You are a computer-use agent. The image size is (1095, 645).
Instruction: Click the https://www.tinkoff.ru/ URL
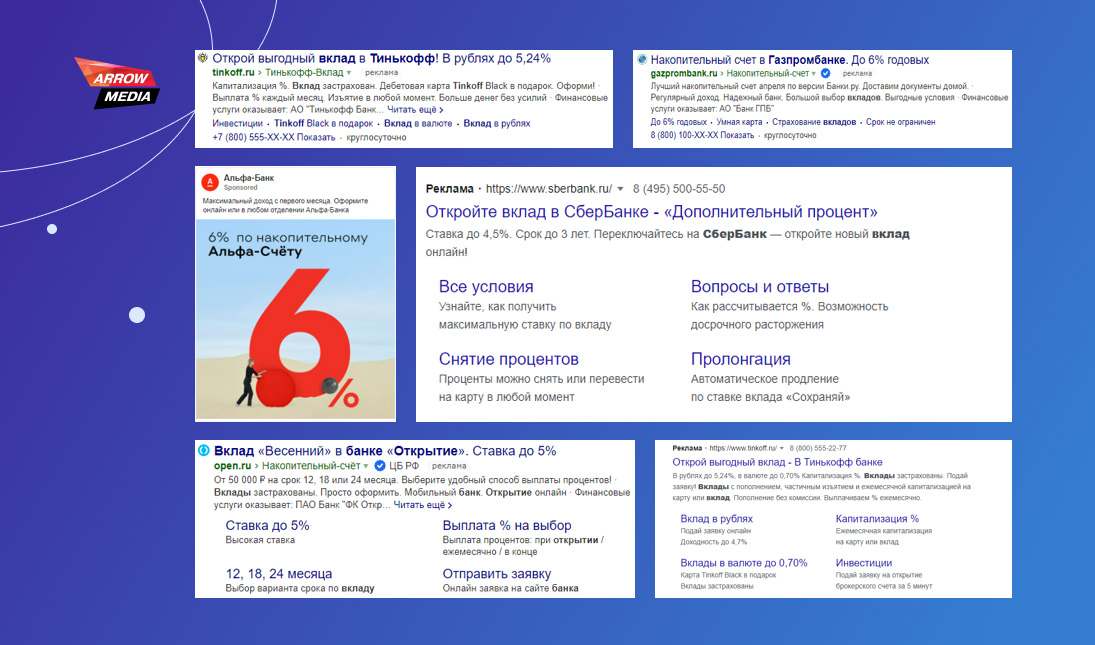[742, 448]
